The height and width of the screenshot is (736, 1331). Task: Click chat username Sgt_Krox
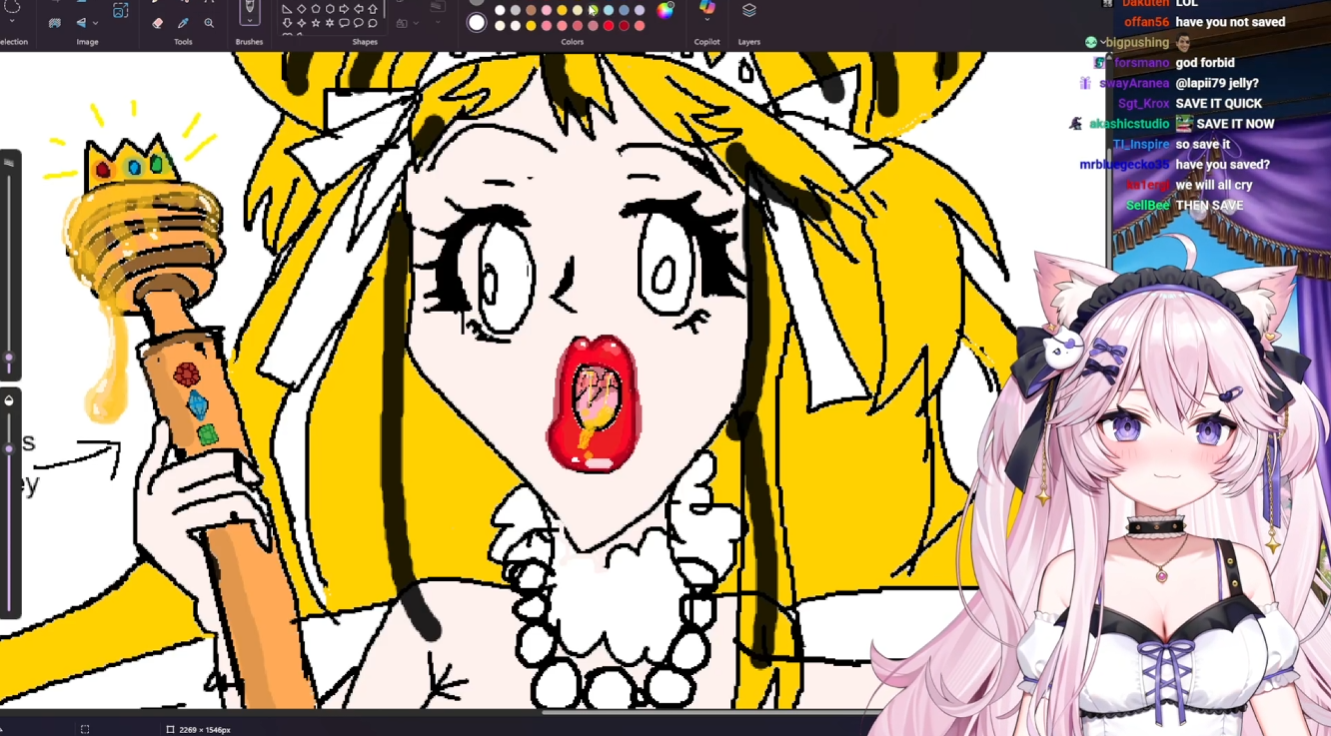pos(1143,103)
